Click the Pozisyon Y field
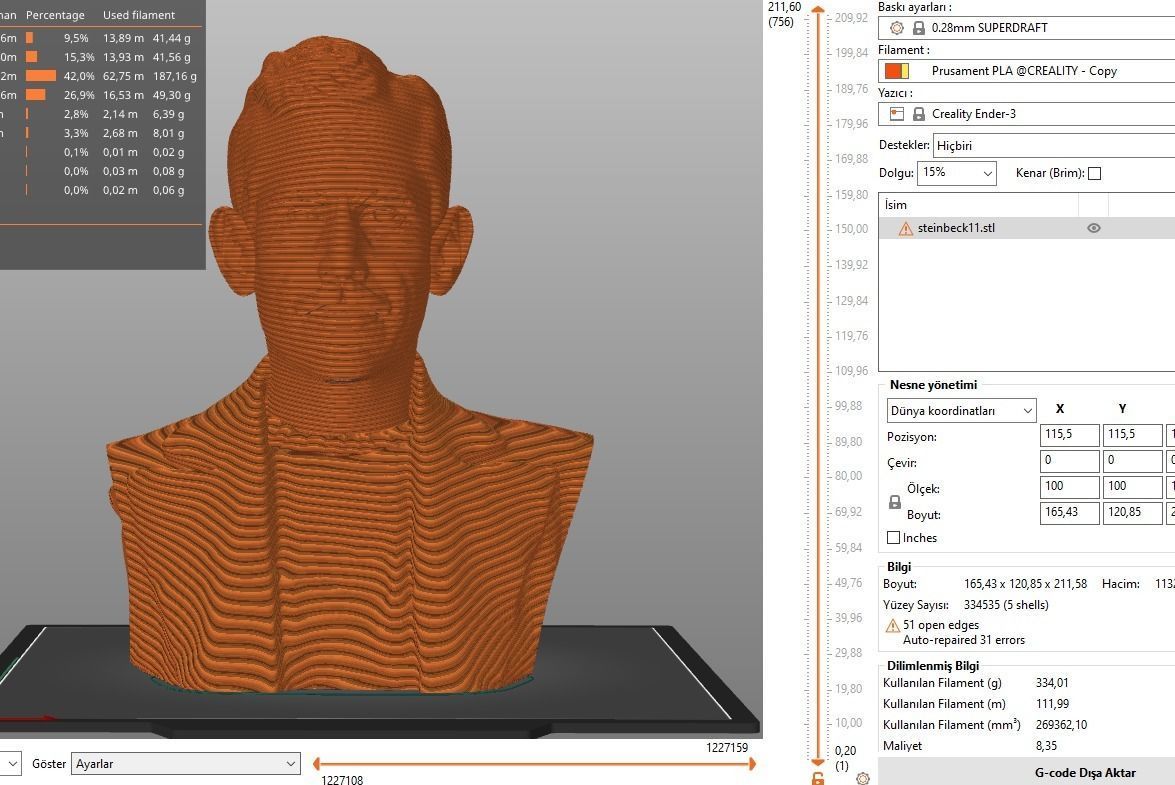 pos(1132,434)
